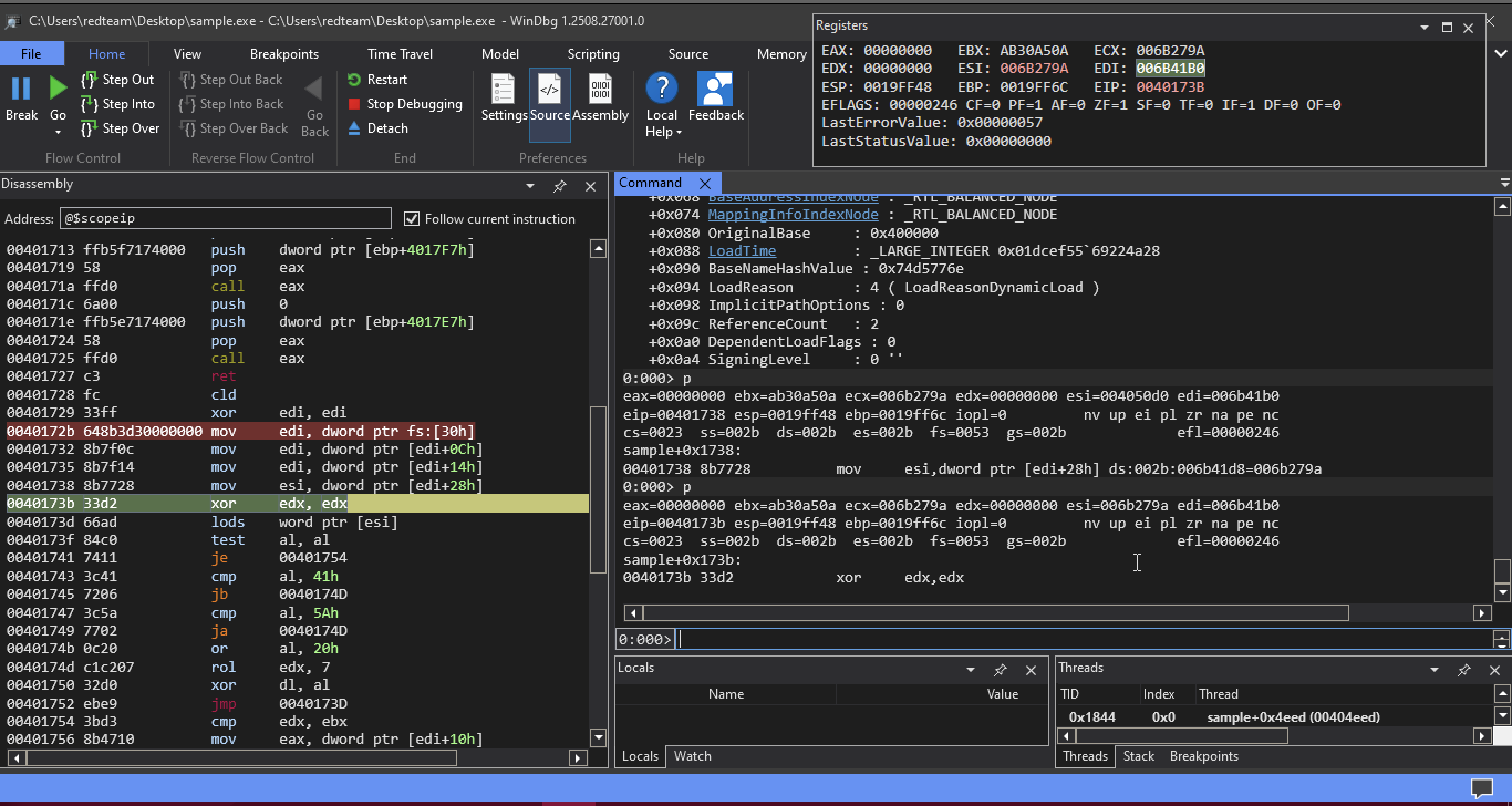1512x806 pixels.
Task: Click Step Over in Flow Control
Action: click(120, 128)
